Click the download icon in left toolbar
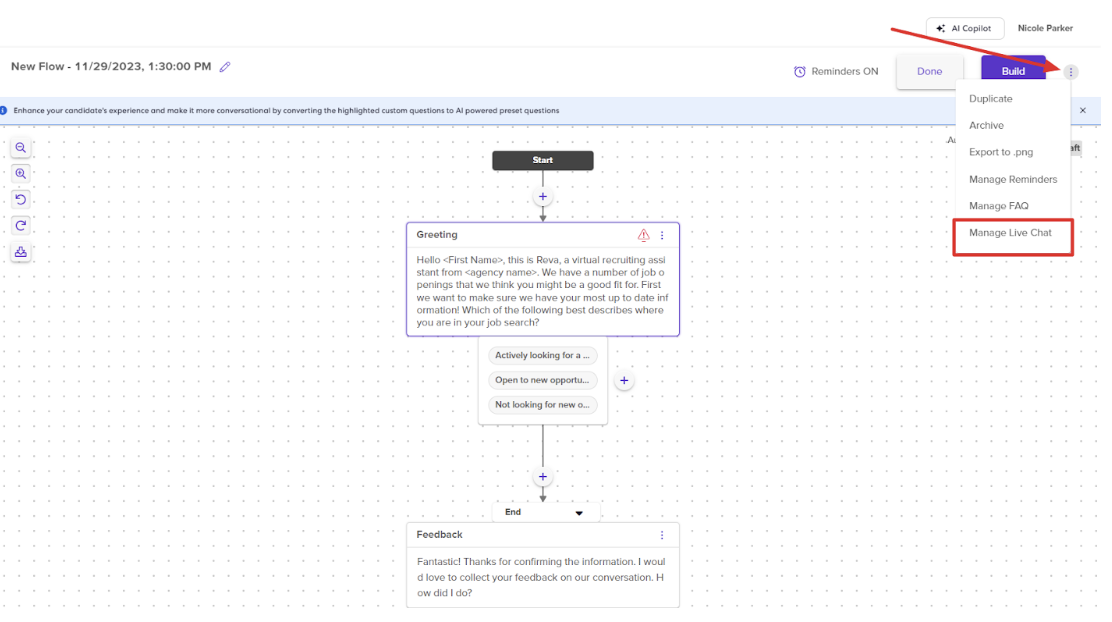This screenshot has width=1112, height=622. tap(21, 252)
